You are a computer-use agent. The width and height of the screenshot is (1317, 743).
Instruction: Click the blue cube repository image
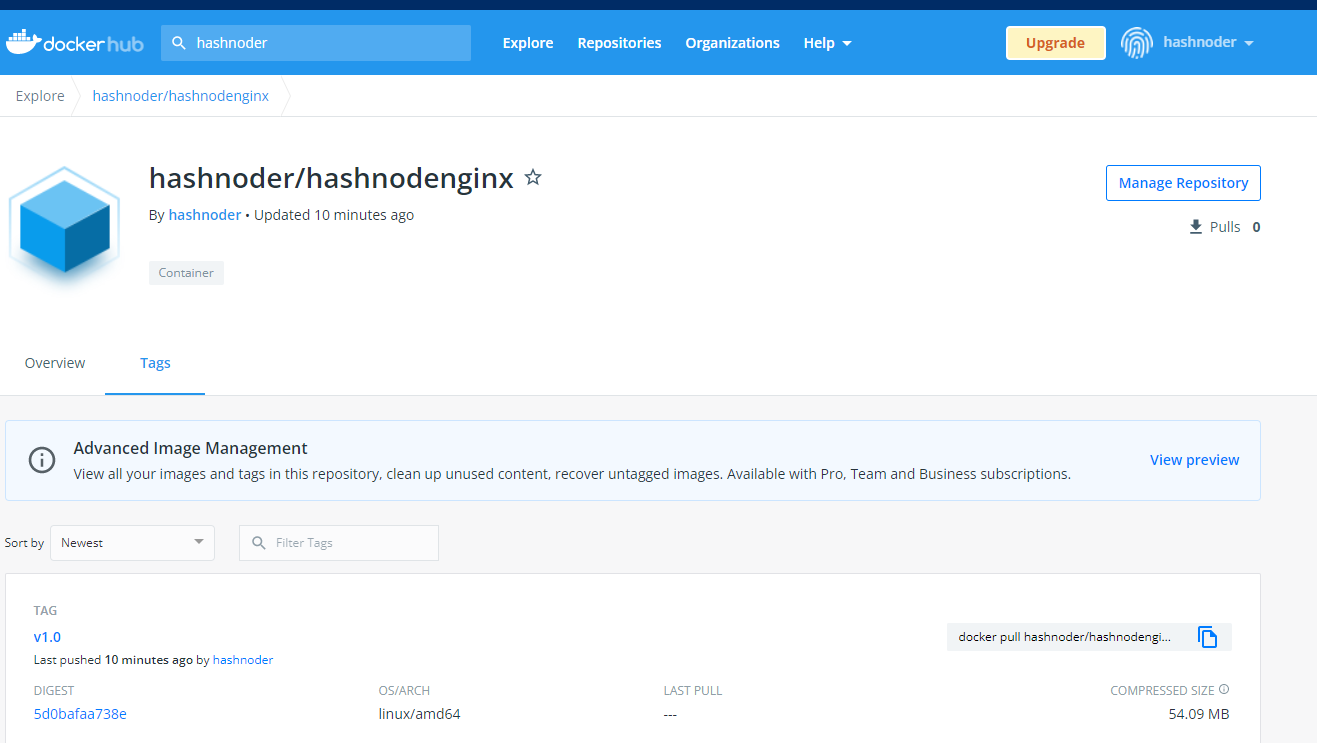(x=65, y=225)
